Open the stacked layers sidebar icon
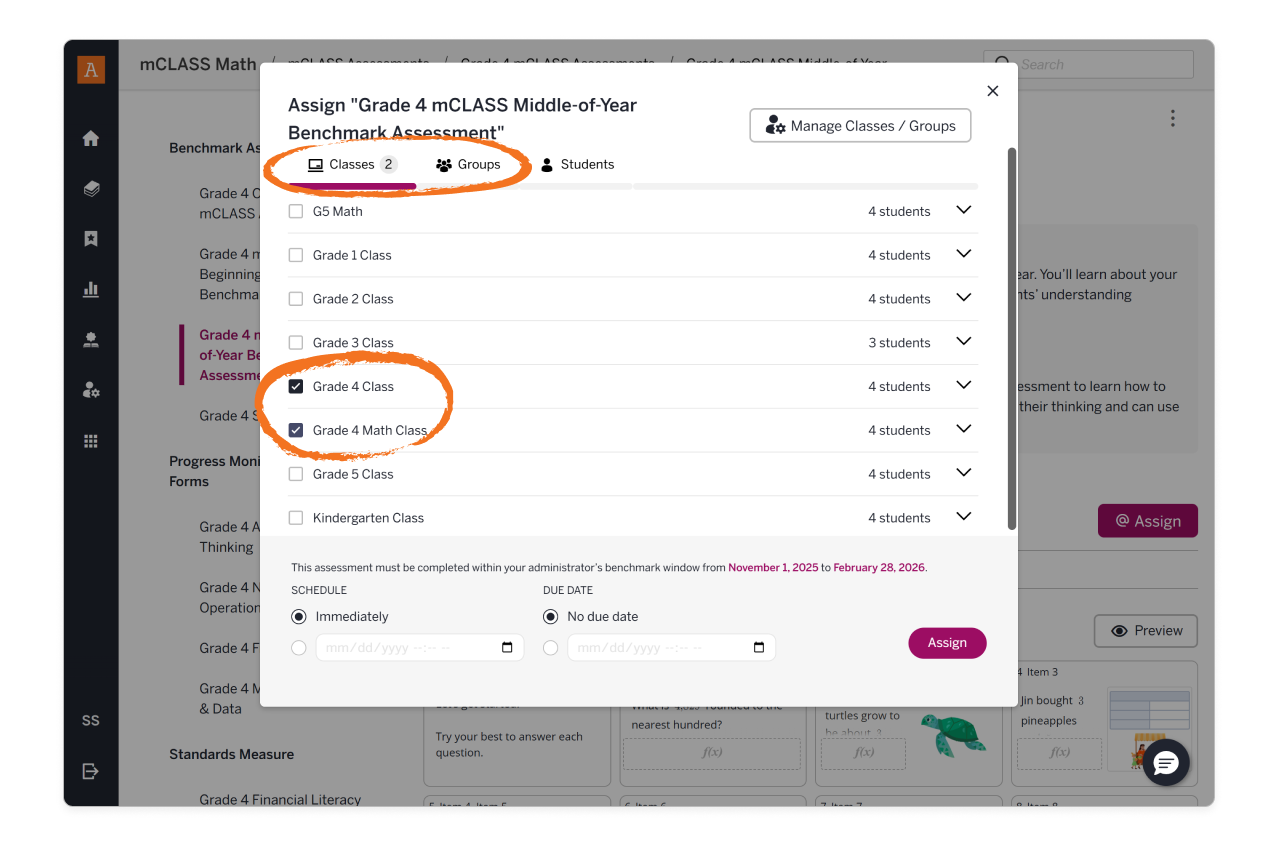This screenshot has width=1280, height=849. coord(91,189)
